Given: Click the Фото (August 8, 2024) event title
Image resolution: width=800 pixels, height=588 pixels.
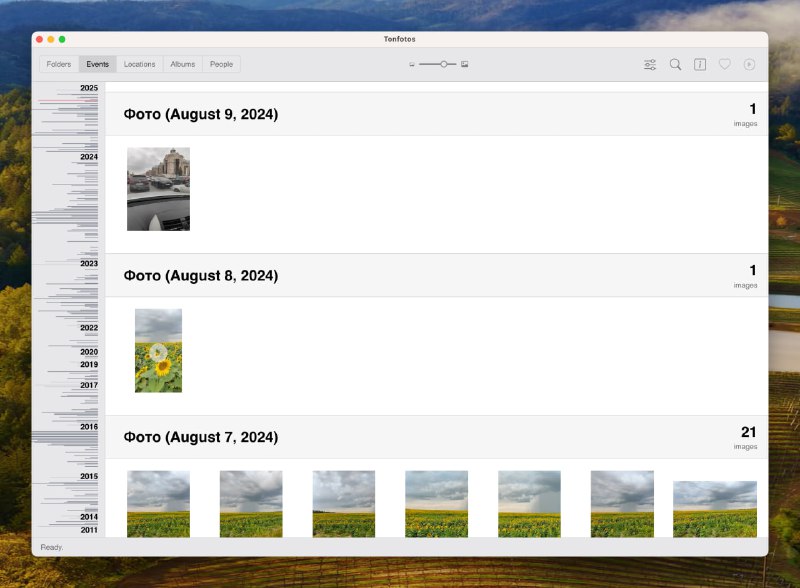Looking at the screenshot, I should (201, 276).
